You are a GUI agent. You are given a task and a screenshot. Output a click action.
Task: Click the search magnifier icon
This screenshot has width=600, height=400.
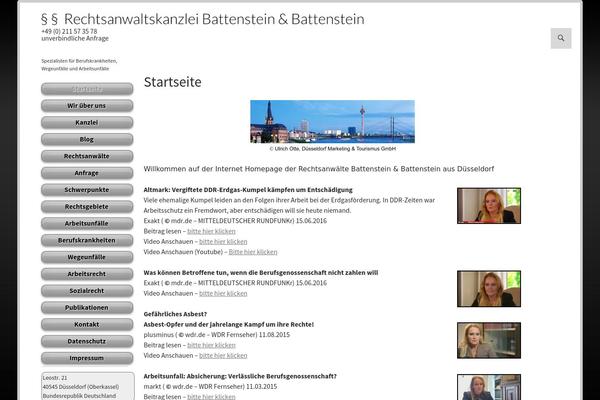[561, 38]
